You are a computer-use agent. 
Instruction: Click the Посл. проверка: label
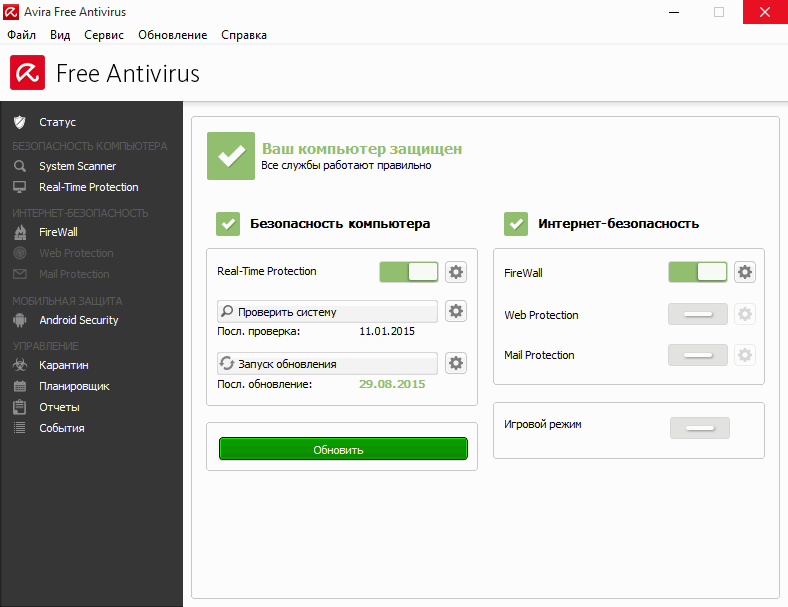(258, 332)
